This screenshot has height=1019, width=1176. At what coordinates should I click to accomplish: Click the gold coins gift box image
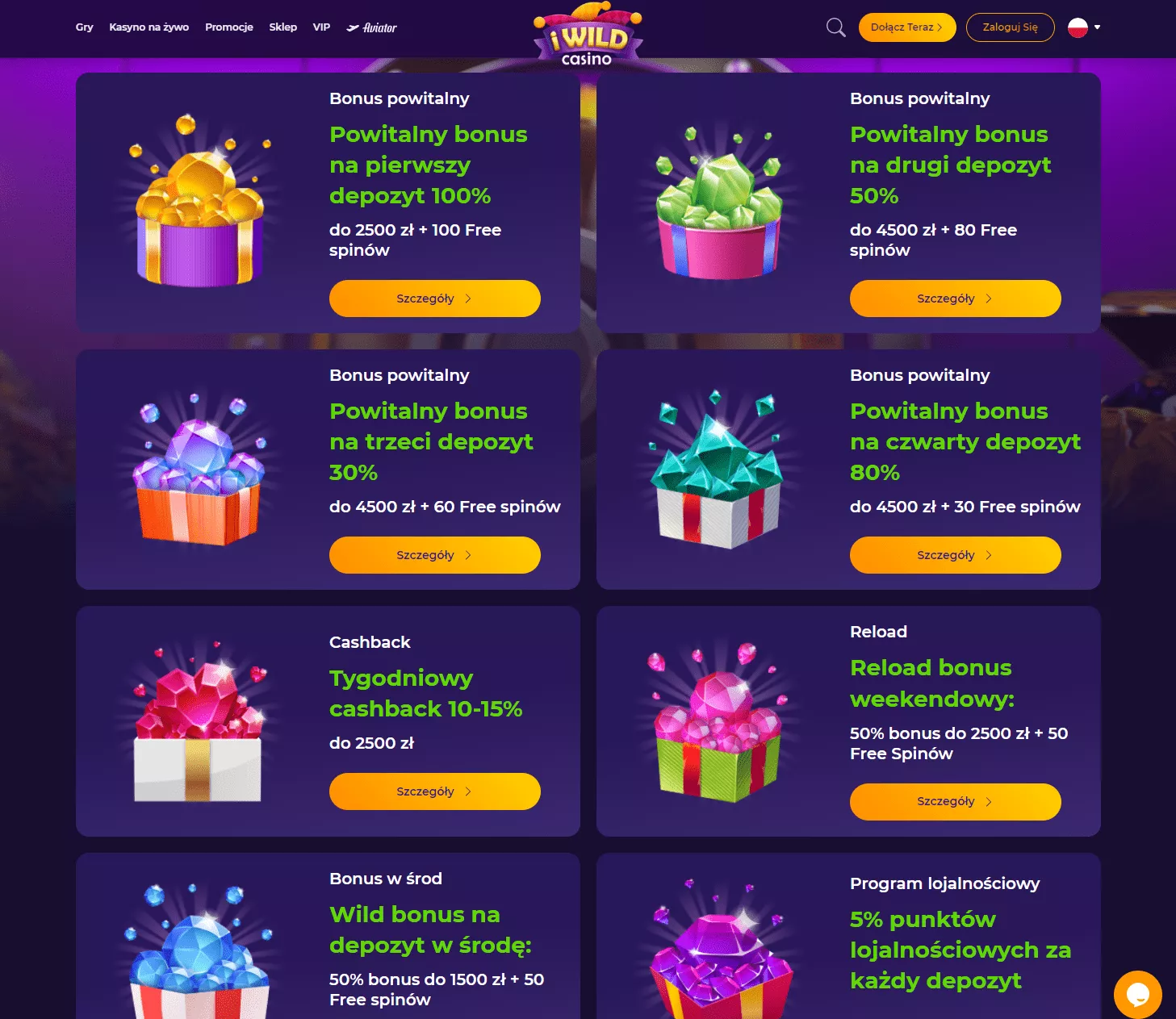click(x=199, y=200)
